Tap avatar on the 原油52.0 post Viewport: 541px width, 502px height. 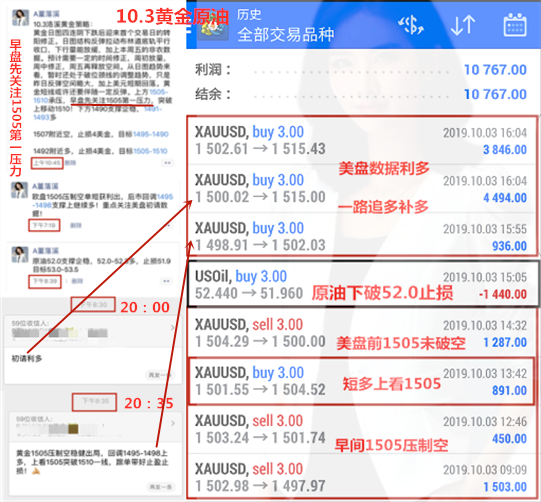pyautogui.click(x=20, y=254)
